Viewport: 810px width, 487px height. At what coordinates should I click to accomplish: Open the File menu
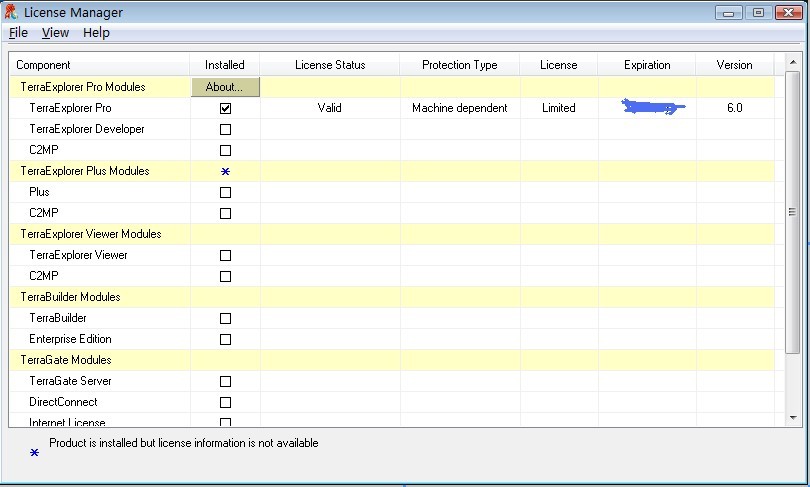18,33
